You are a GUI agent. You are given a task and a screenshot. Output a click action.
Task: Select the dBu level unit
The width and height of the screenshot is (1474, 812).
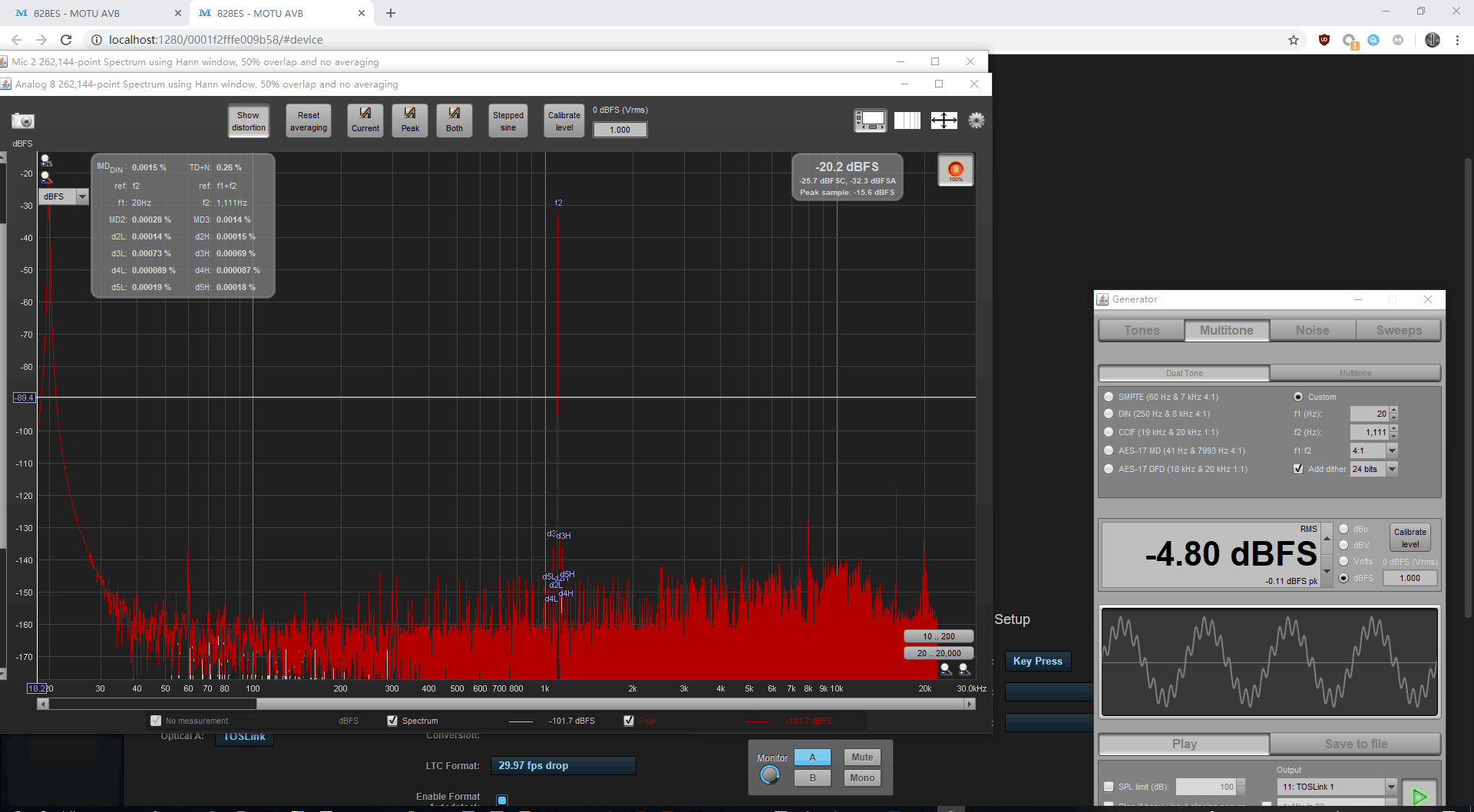(1343, 529)
